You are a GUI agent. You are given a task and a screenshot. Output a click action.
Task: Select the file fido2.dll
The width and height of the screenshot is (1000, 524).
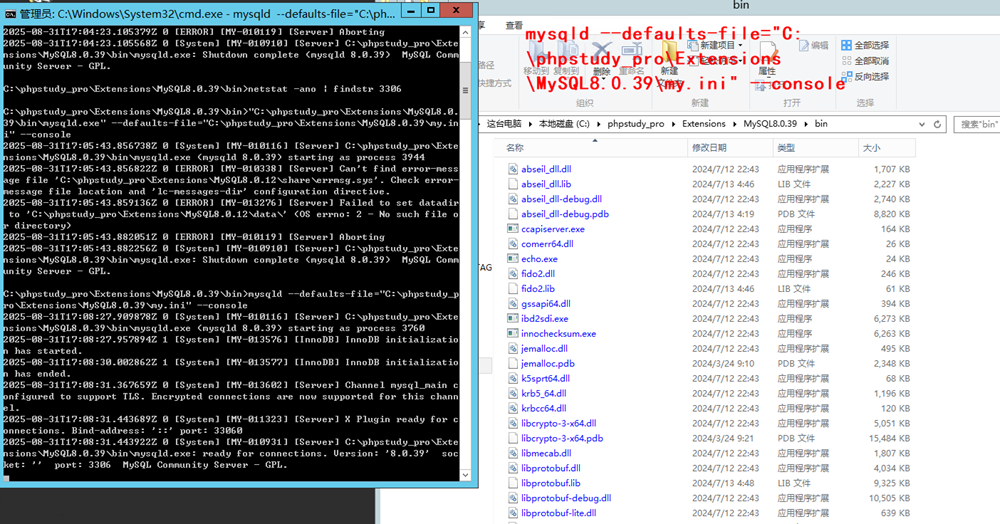click(x=538, y=273)
